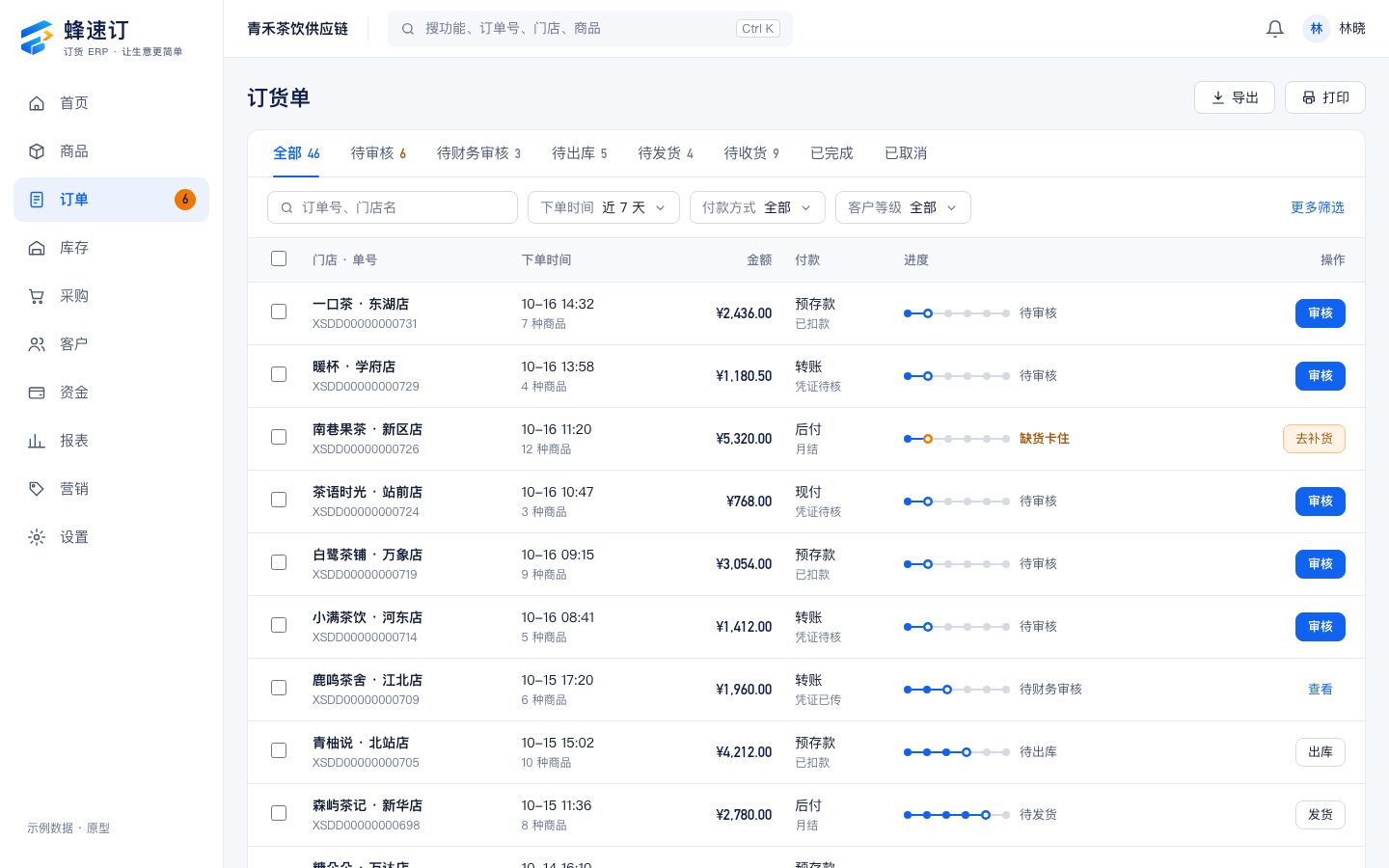Check the box for 一口茶 · 东湖店

279,312
